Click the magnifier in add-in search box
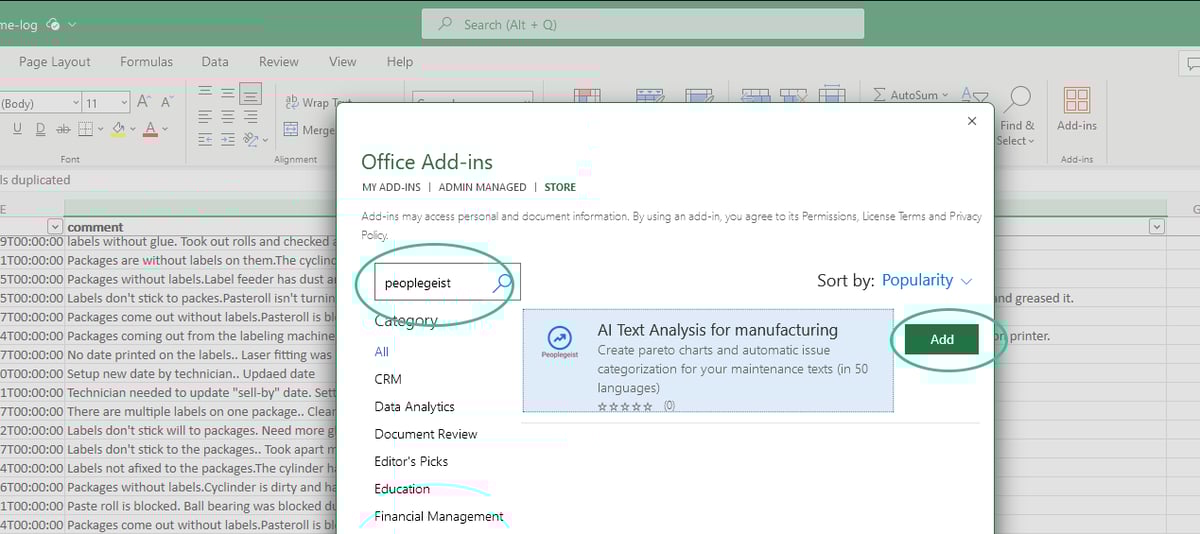This screenshot has height=534, width=1200. point(503,283)
